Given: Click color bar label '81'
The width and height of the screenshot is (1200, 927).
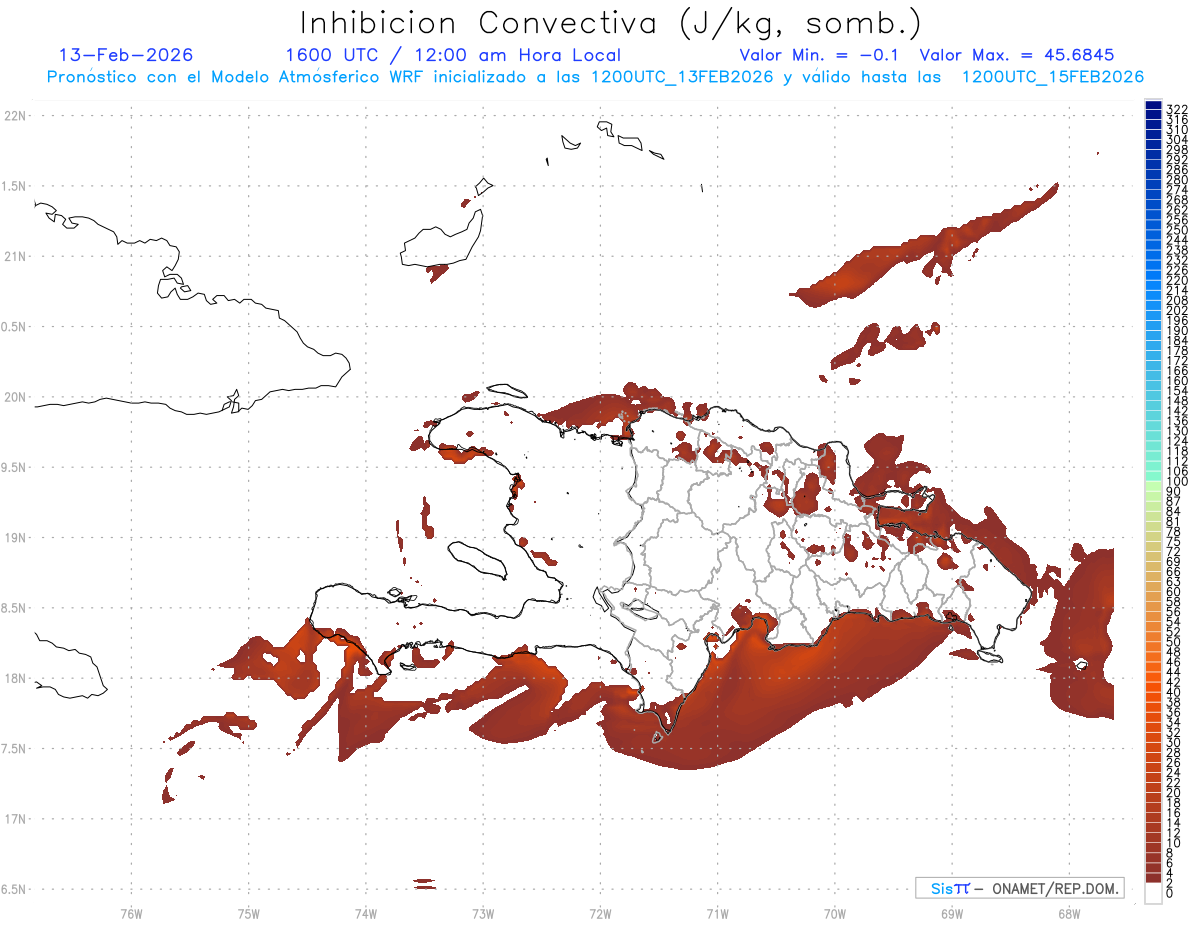Looking at the screenshot, I should click(x=1174, y=522).
